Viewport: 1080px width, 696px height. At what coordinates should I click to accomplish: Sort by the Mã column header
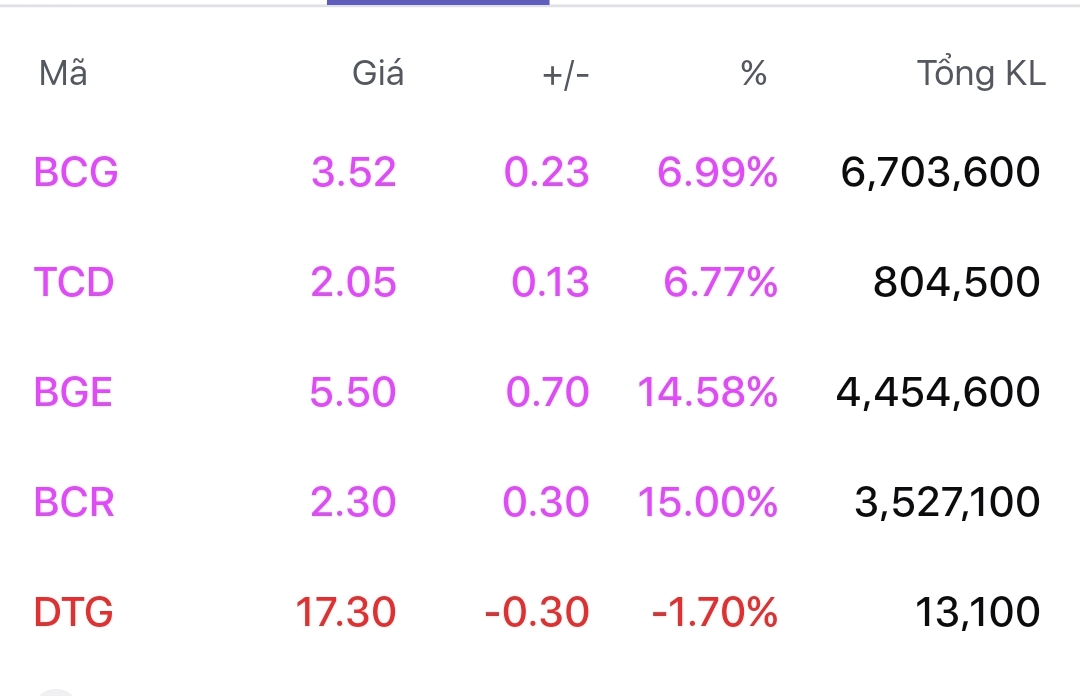(x=63, y=73)
